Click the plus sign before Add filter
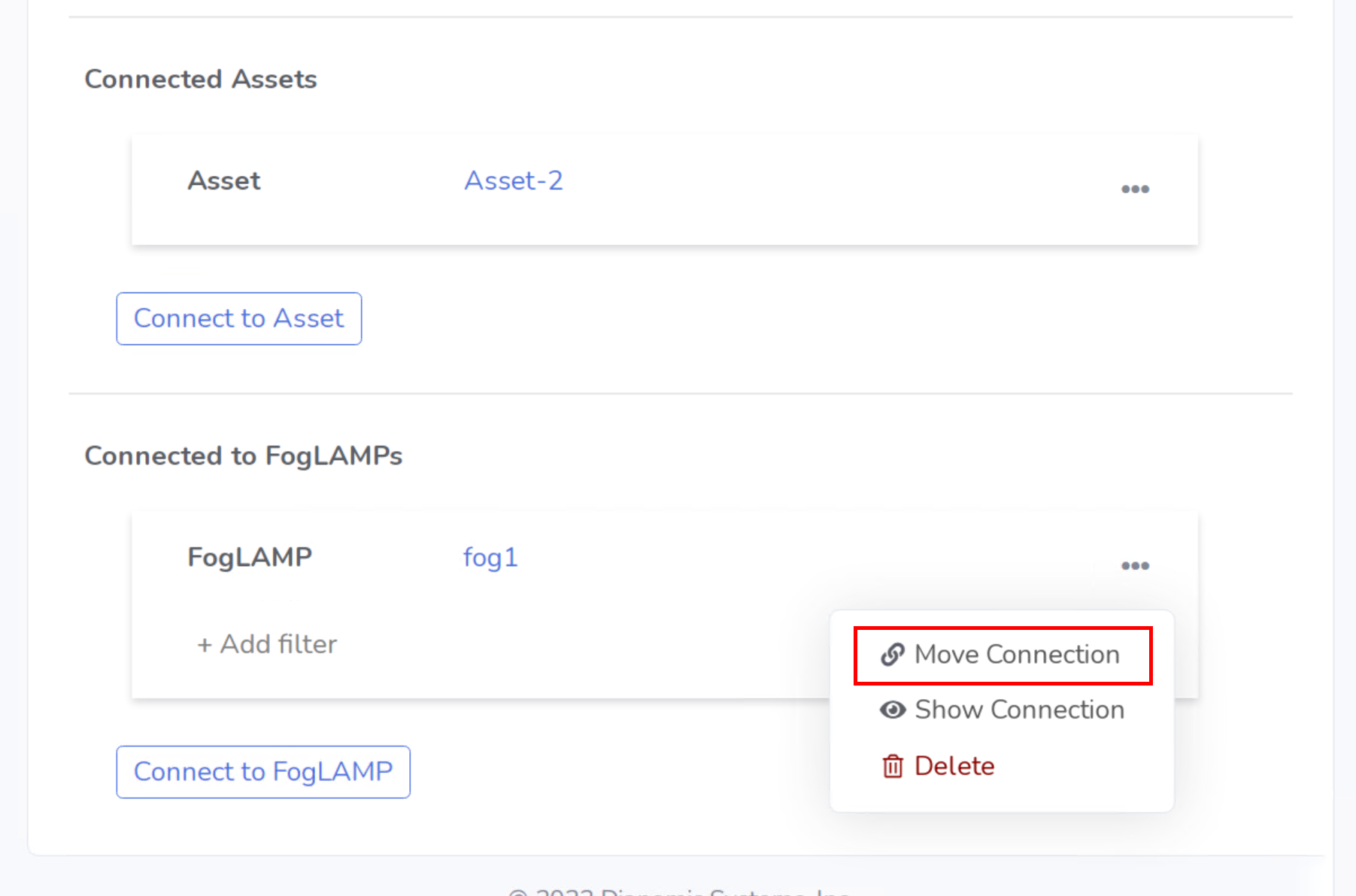This screenshot has height=896, width=1356. [x=205, y=645]
